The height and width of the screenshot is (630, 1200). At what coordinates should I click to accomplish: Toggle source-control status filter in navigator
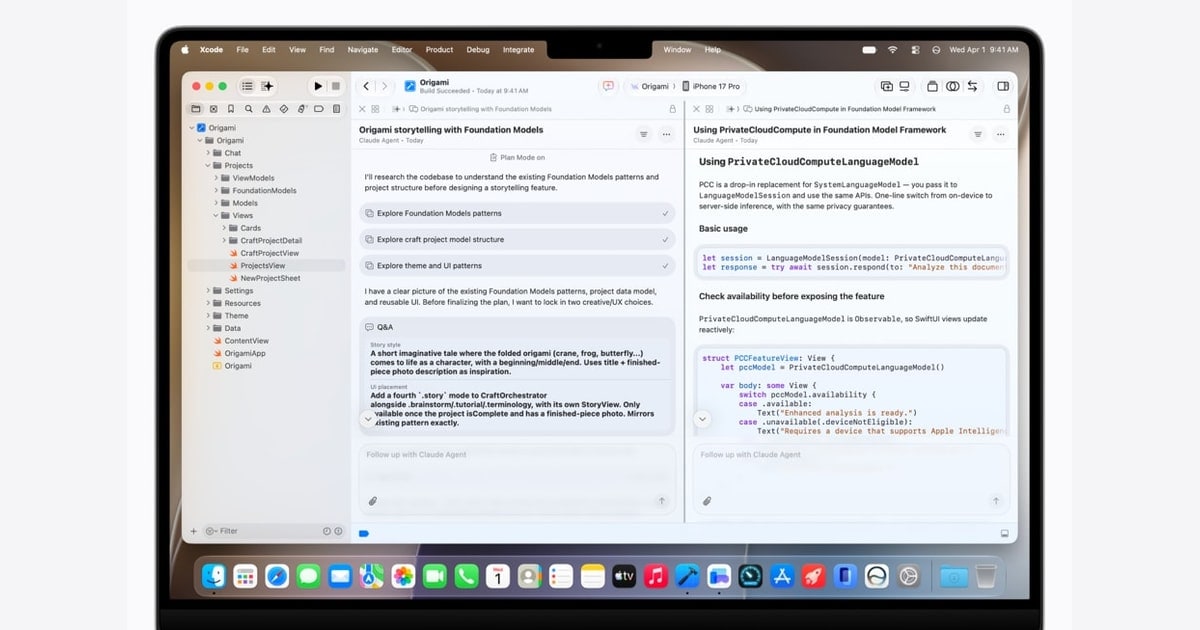pos(338,531)
